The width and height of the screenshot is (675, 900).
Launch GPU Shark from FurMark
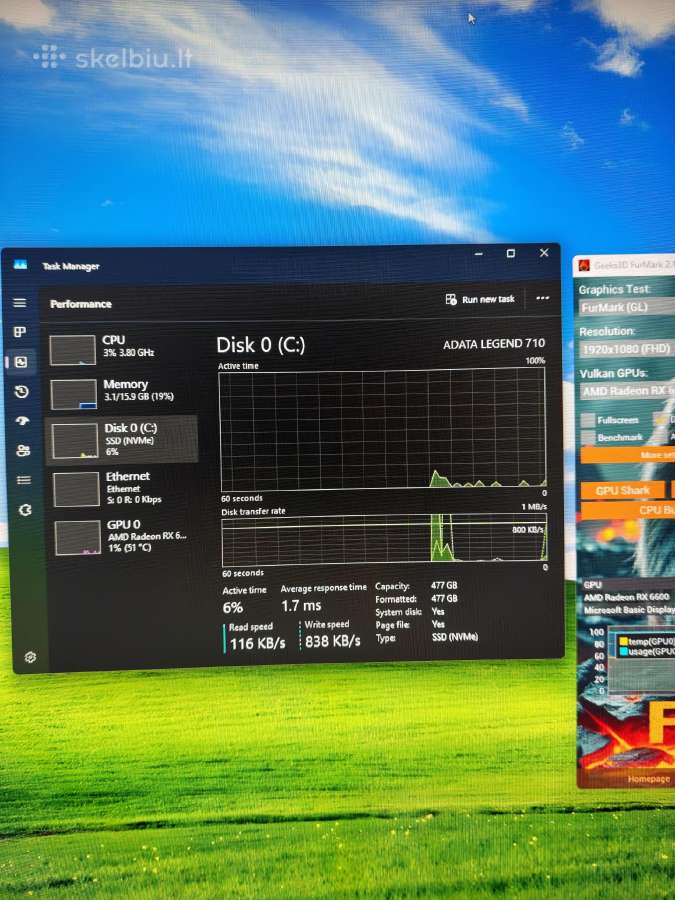coord(623,490)
